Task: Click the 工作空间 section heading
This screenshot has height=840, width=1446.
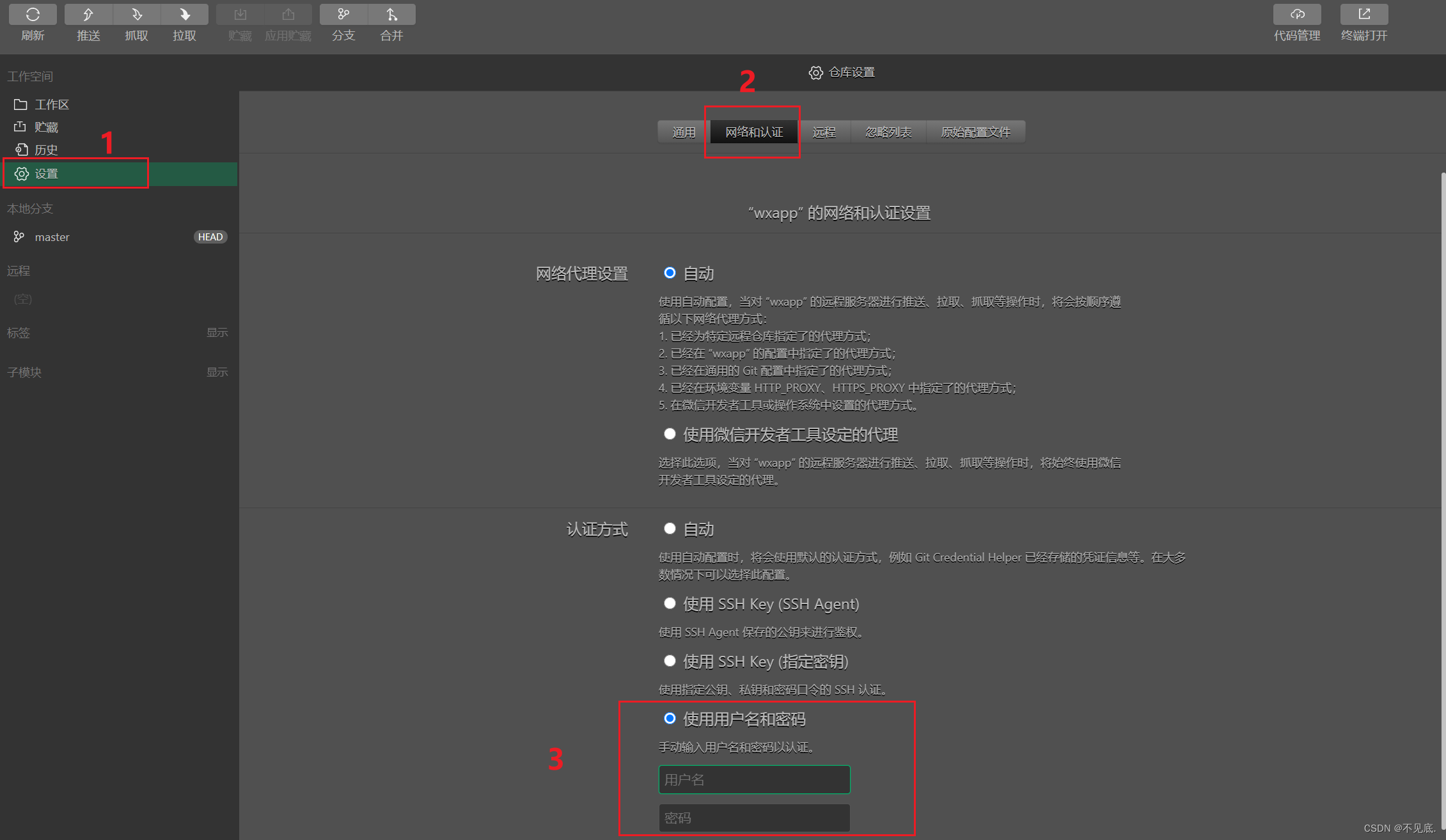Action: pyautogui.click(x=30, y=77)
